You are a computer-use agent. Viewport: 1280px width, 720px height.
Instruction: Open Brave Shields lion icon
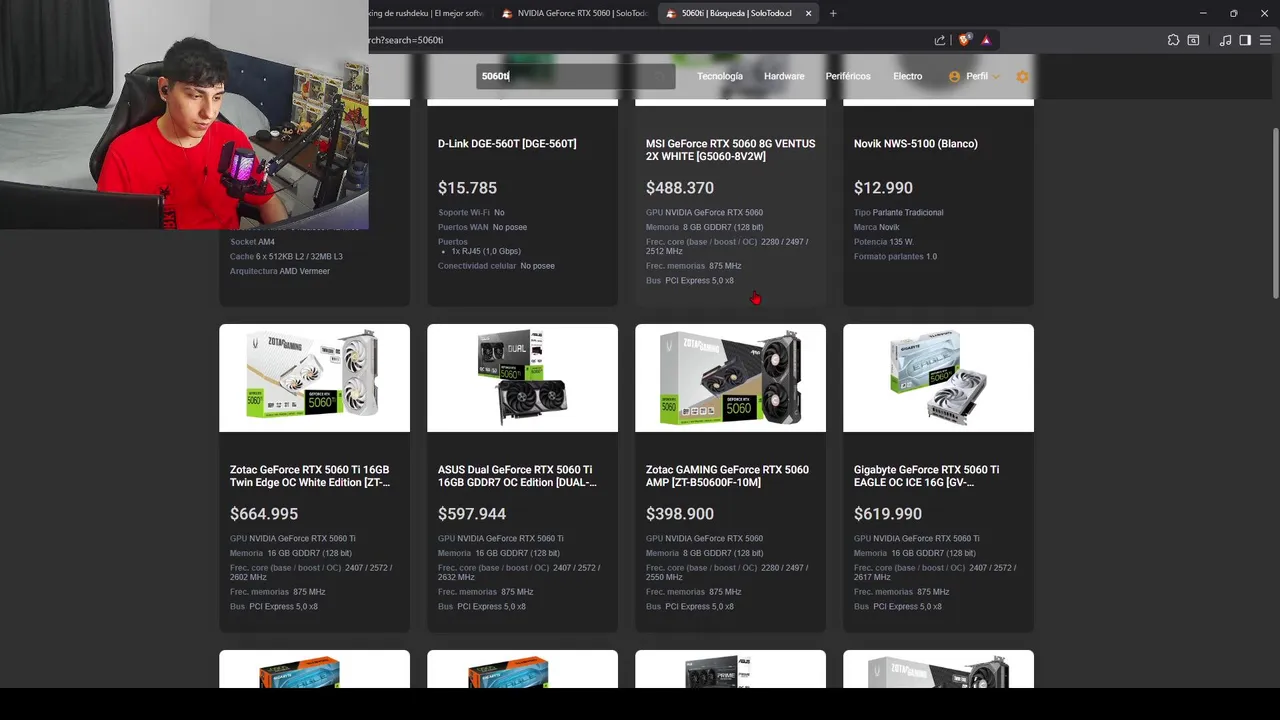coord(964,40)
